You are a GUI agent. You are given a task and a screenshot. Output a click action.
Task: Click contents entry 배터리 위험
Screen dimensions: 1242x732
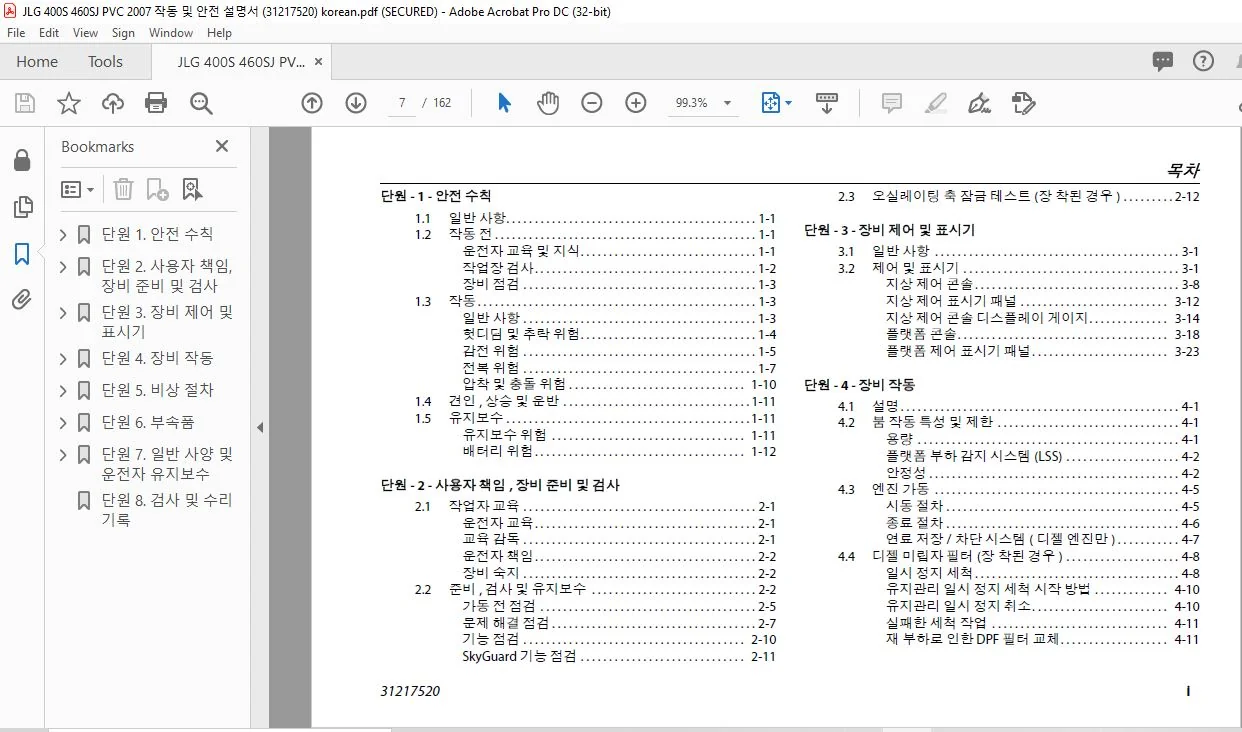click(619, 451)
